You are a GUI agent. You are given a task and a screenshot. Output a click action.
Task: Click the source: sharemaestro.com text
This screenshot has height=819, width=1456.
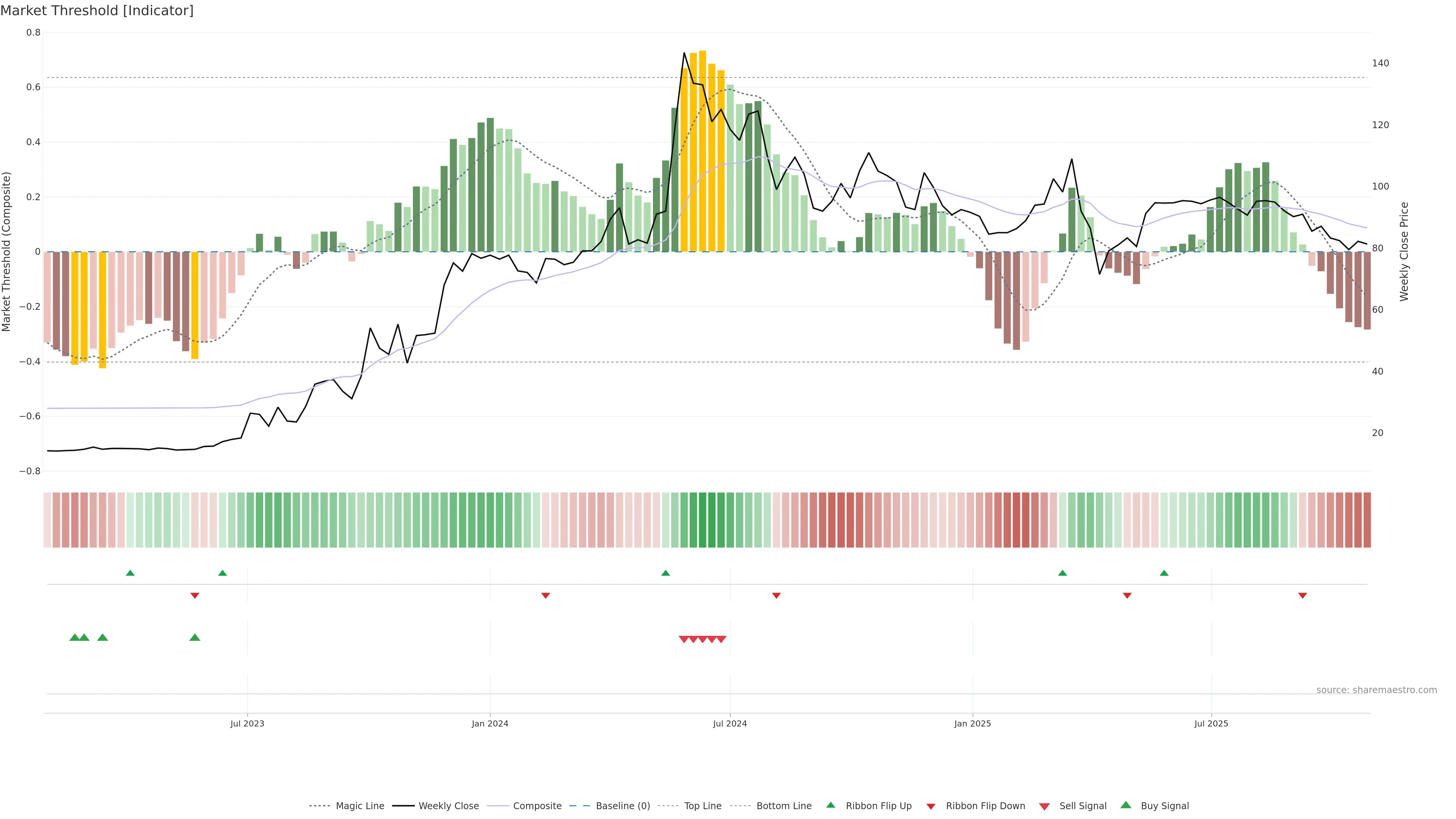click(1376, 690)
